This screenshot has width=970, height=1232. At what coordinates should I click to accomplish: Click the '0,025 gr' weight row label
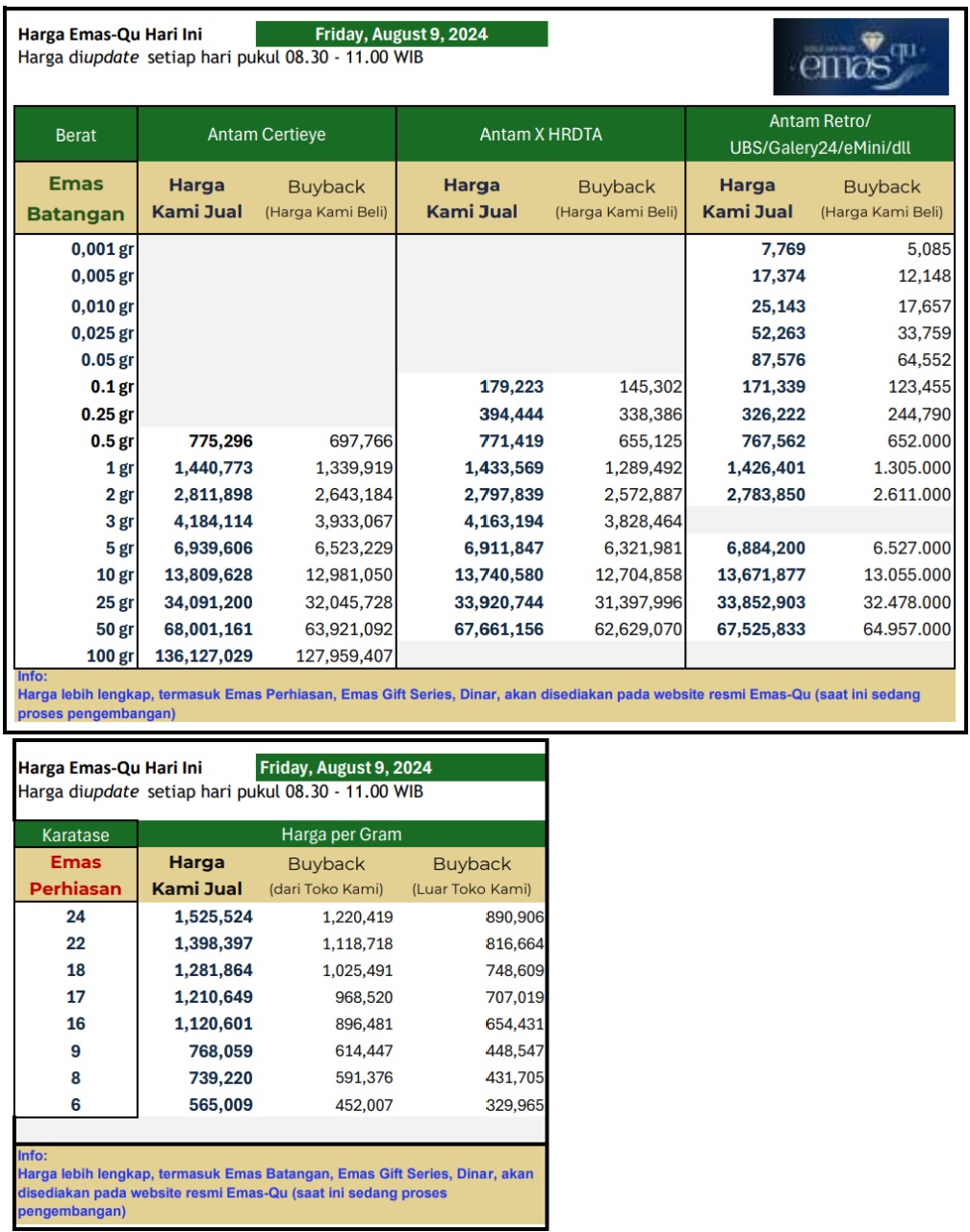pos(102,333)
